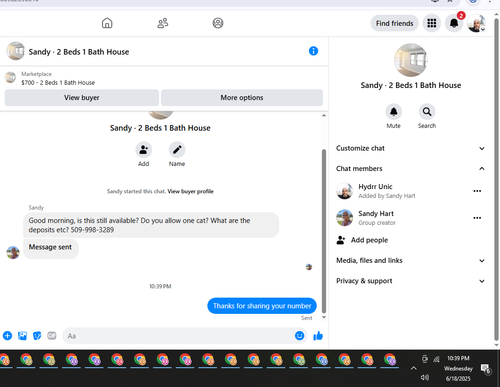500x387 pixels.
Task: Open the emoji smiley picker
Action: click(x=299, y=336)
